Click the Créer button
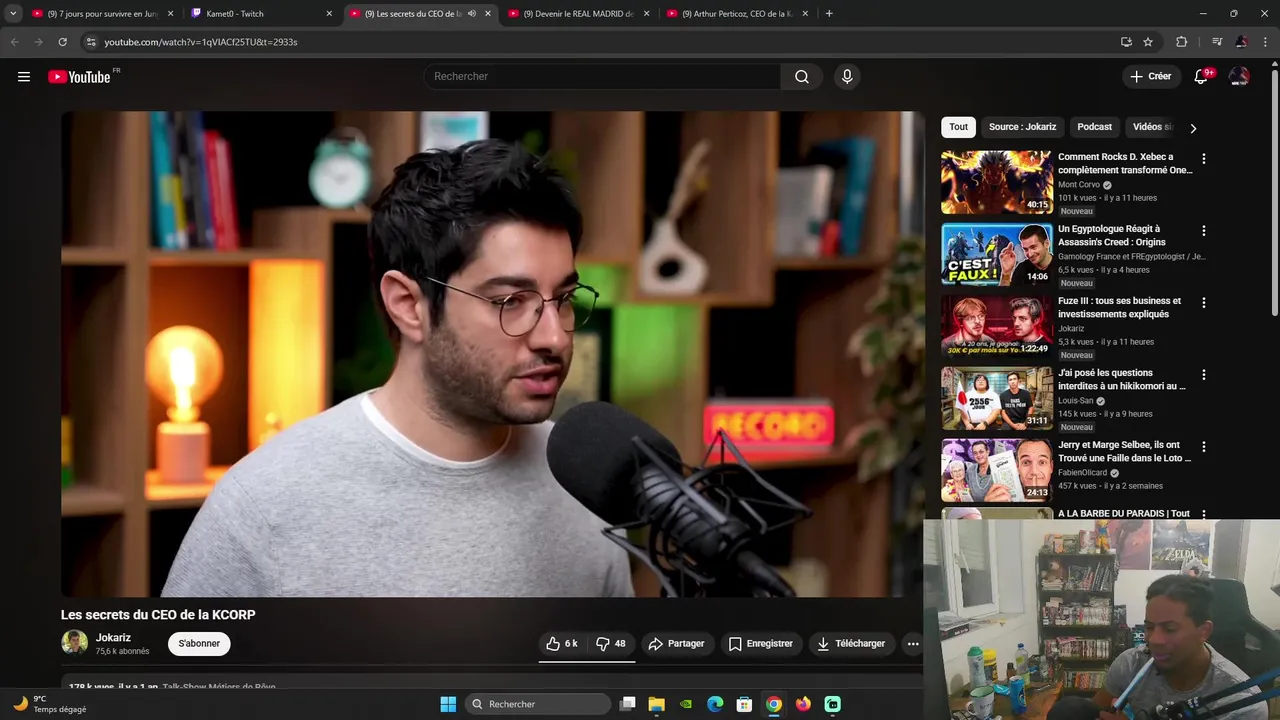Screen dimensions: 1280x720 coord(1150,77)
